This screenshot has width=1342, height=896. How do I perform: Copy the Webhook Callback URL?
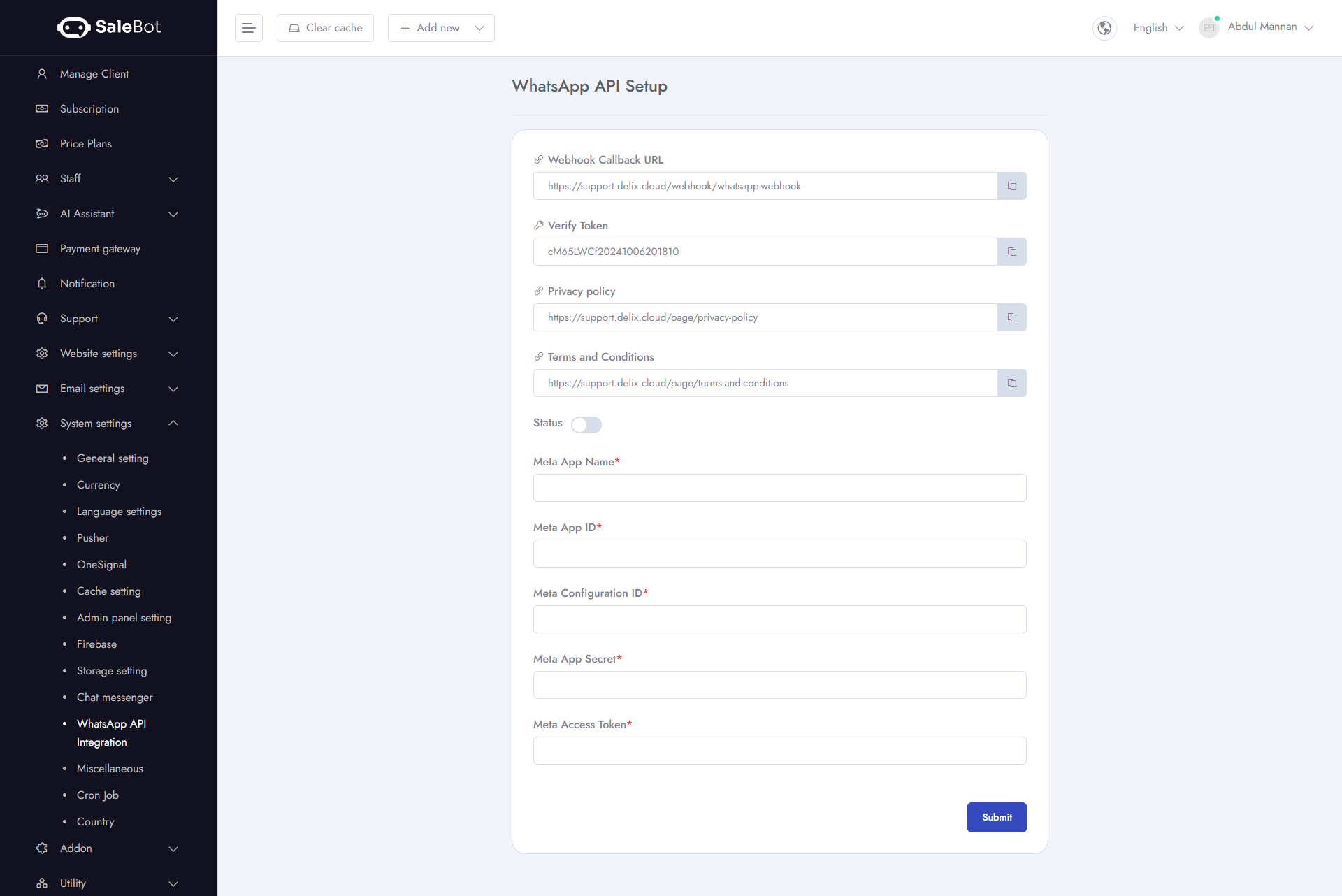pos(1011,185)
